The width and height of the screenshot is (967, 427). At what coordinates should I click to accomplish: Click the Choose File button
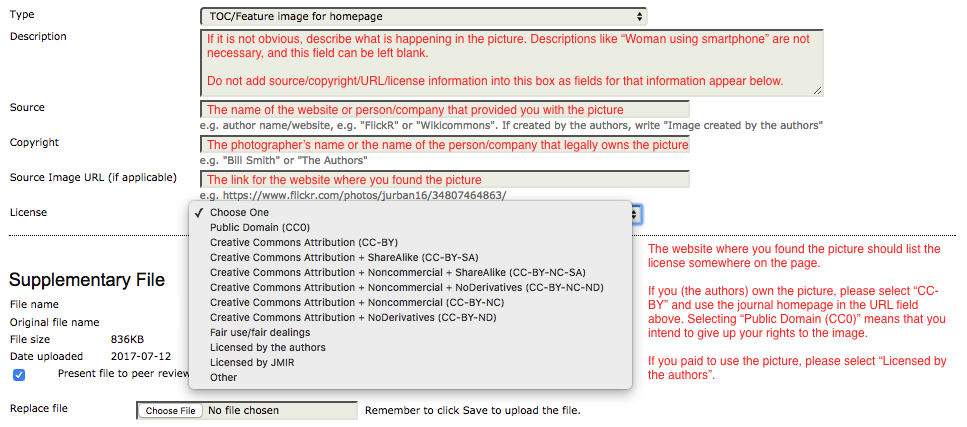tap(168, 410)
